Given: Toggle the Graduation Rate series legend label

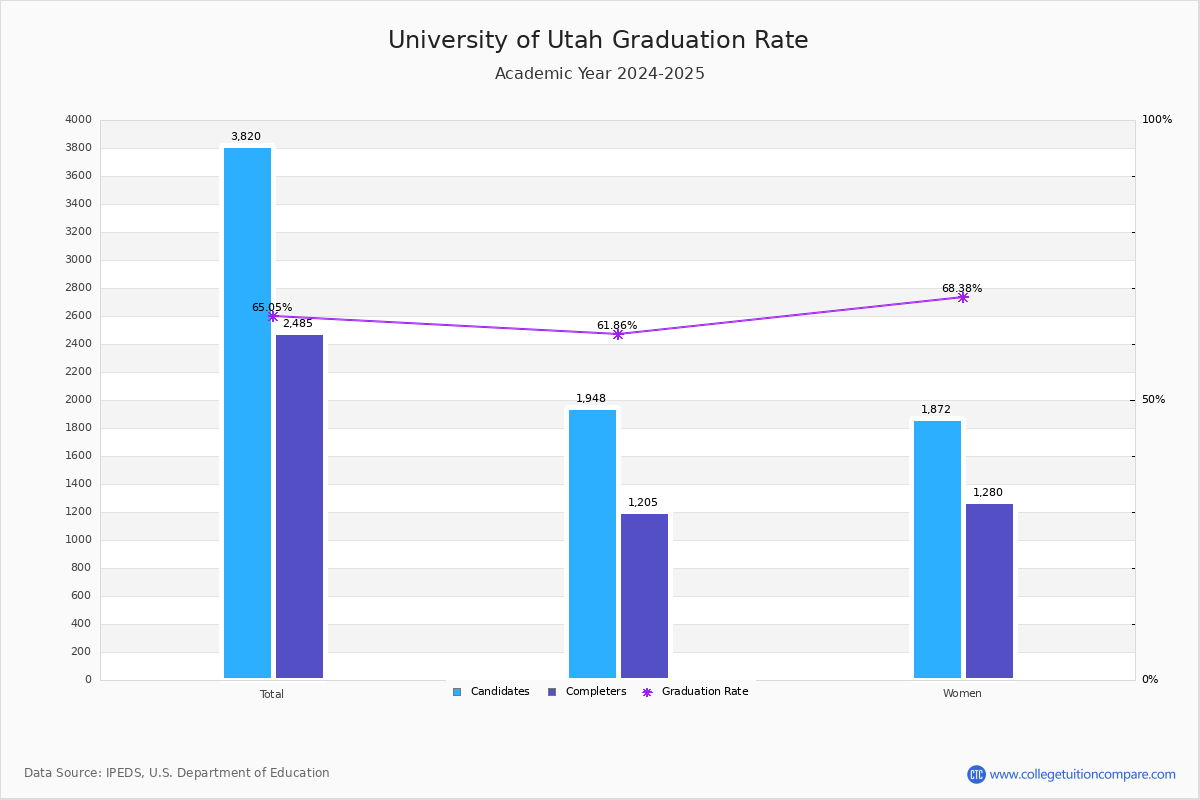Looking at the screenshot, I should (705, 692).
